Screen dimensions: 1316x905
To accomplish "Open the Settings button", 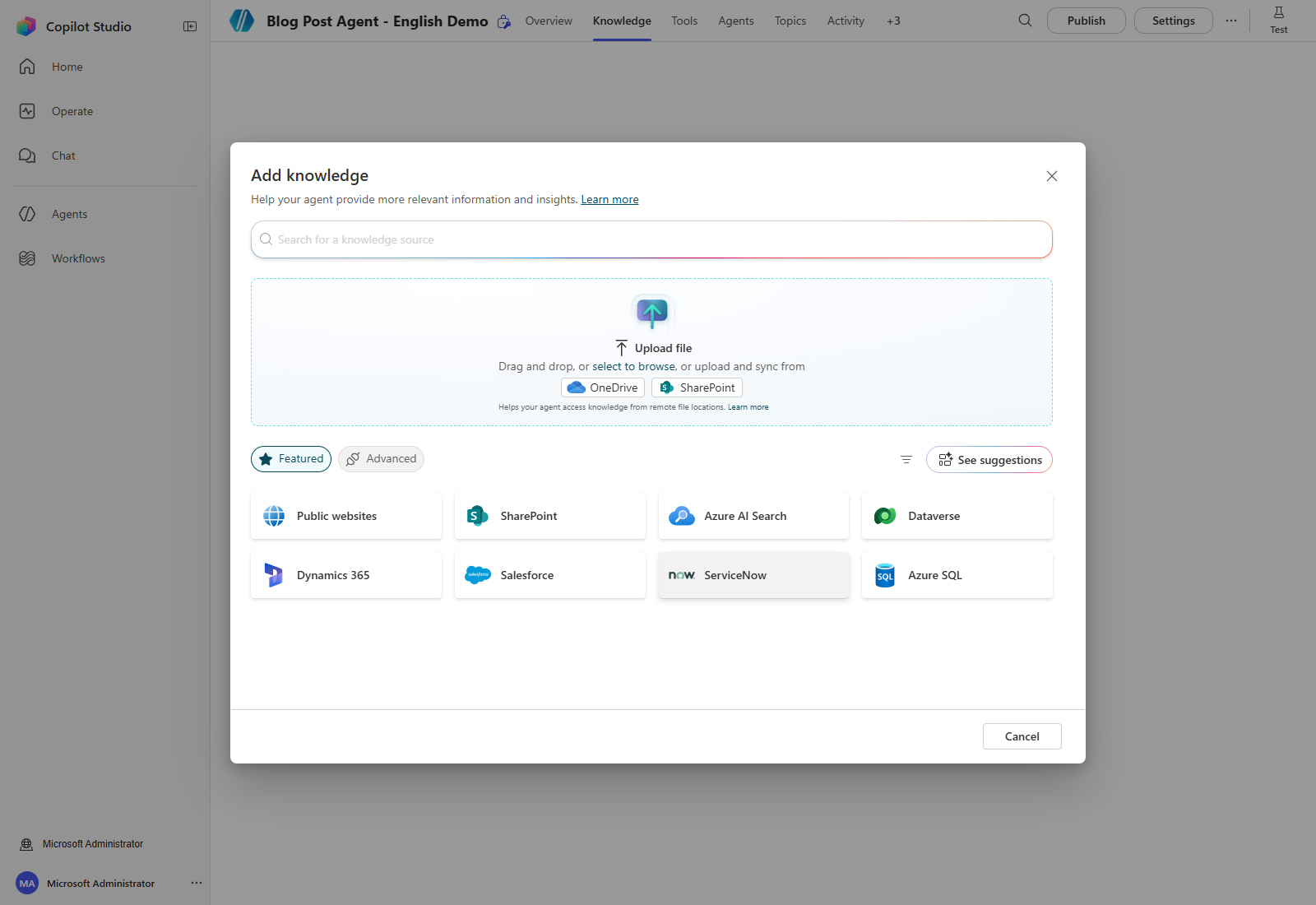I will point(1174,21).
